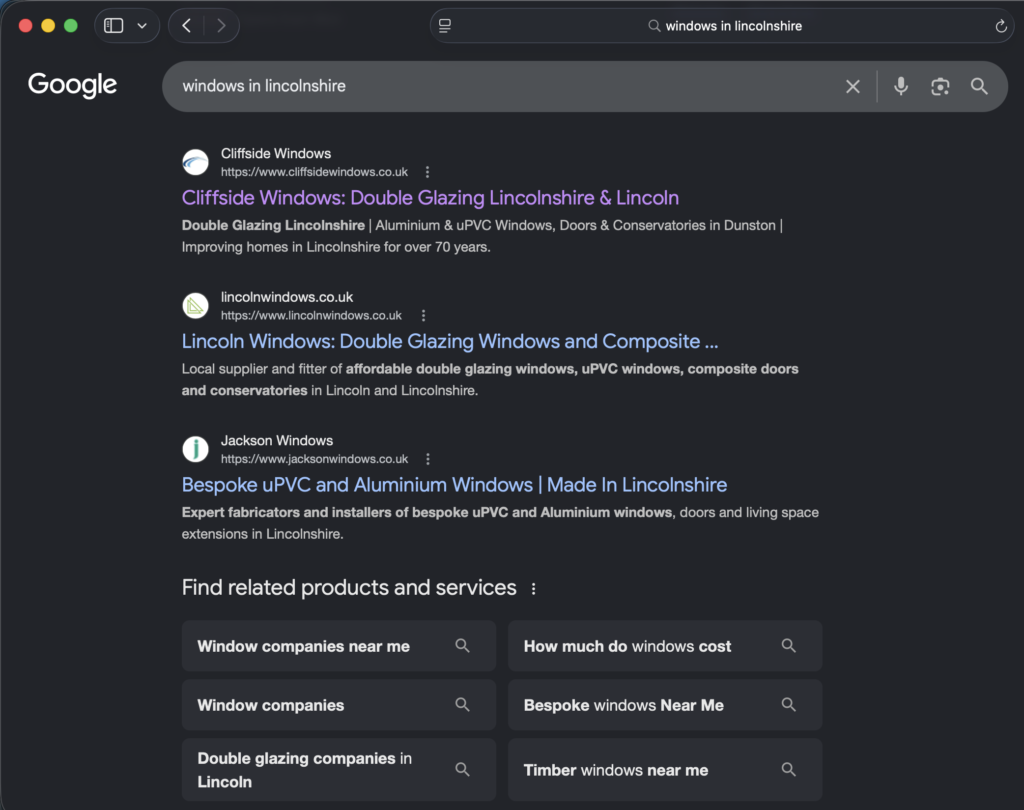Search 'Window companies near me' suggestion
The height and width of the screenshot is (810, 1024).
tap(339, 646)
